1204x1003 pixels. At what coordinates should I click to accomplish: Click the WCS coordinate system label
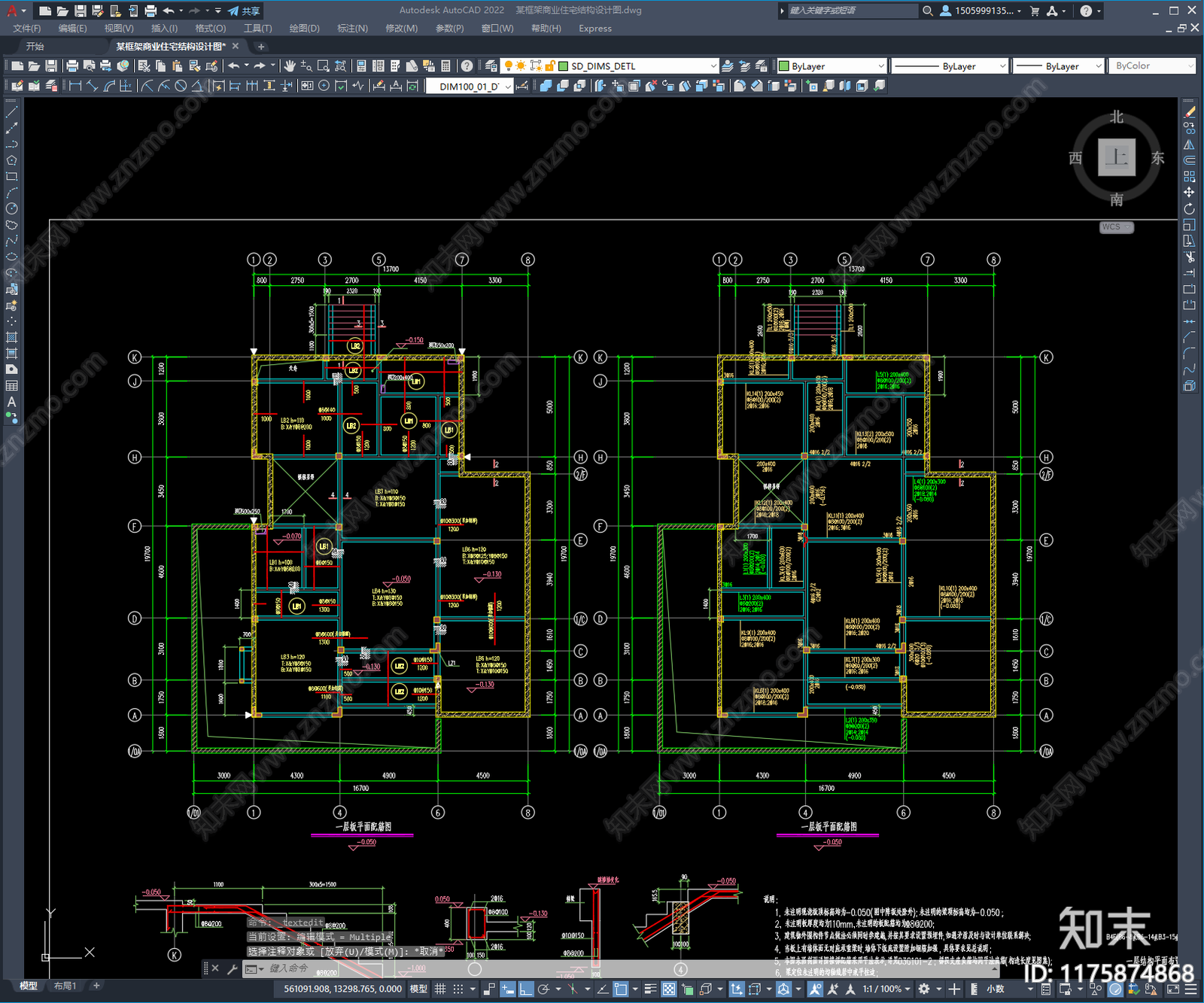(x=1115, y=227)
